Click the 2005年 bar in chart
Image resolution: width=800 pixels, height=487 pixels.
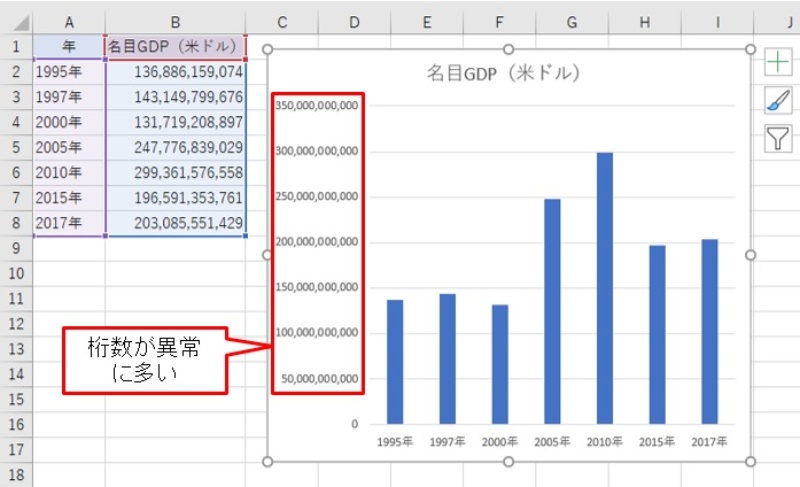point(552,311)
